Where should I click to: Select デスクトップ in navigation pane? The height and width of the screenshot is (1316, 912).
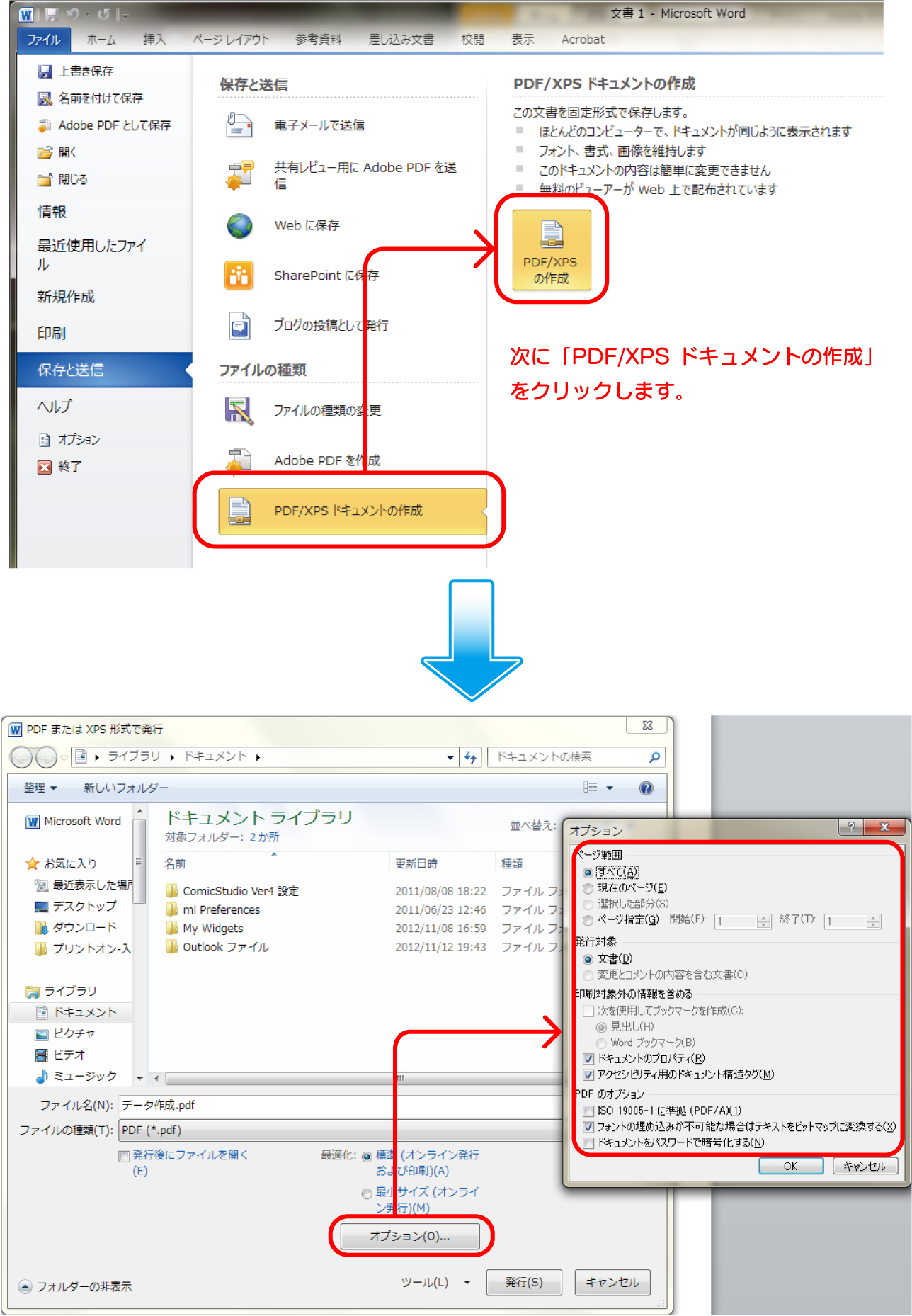(76, 907)
